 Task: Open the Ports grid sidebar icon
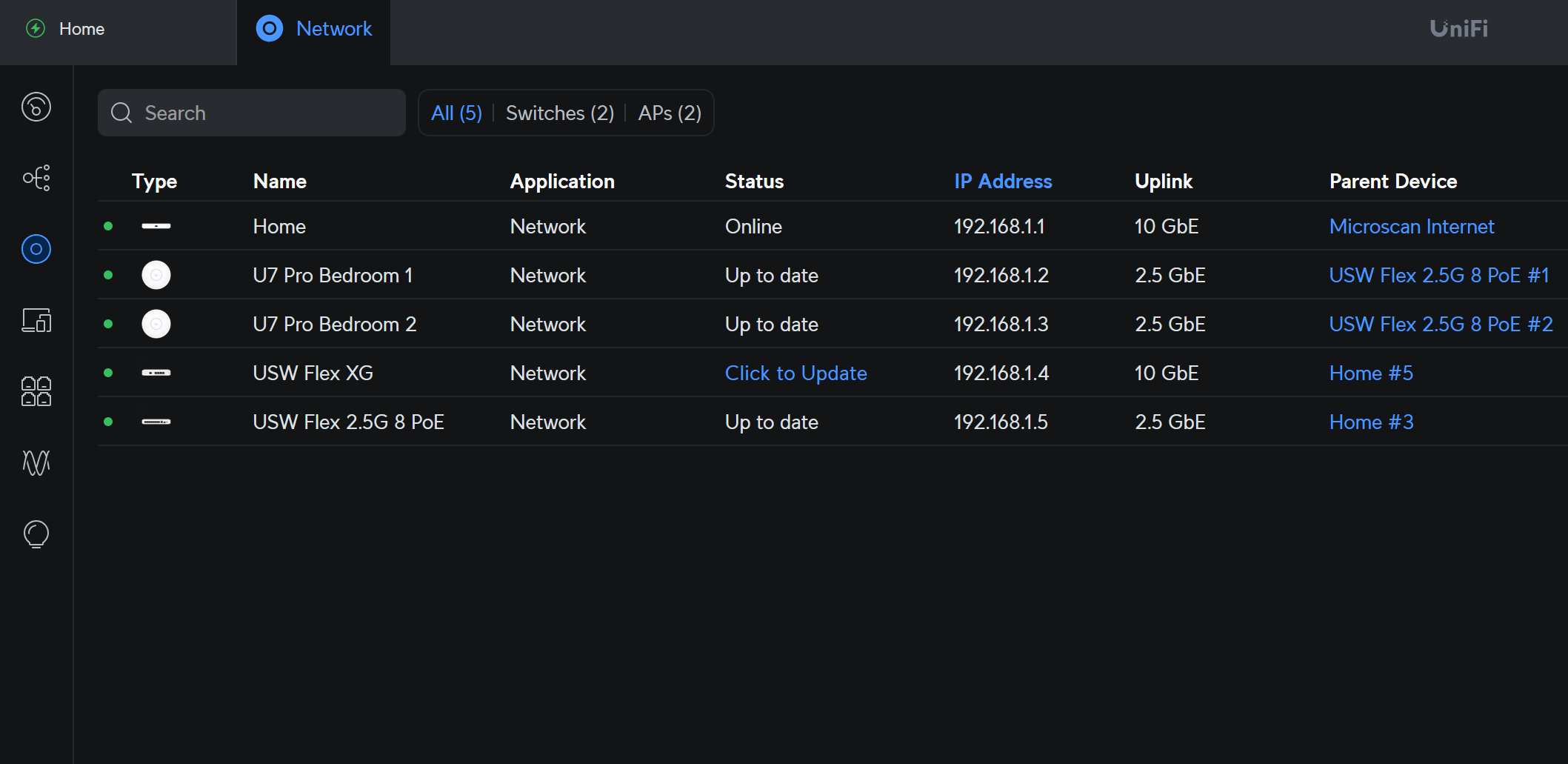click(36, 391)
